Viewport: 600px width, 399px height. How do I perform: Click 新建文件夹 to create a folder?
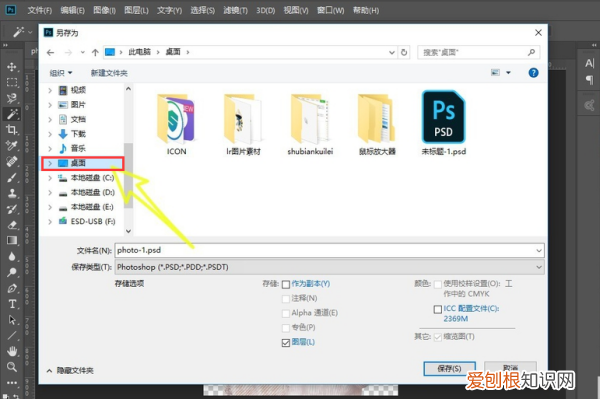[109, 73]
